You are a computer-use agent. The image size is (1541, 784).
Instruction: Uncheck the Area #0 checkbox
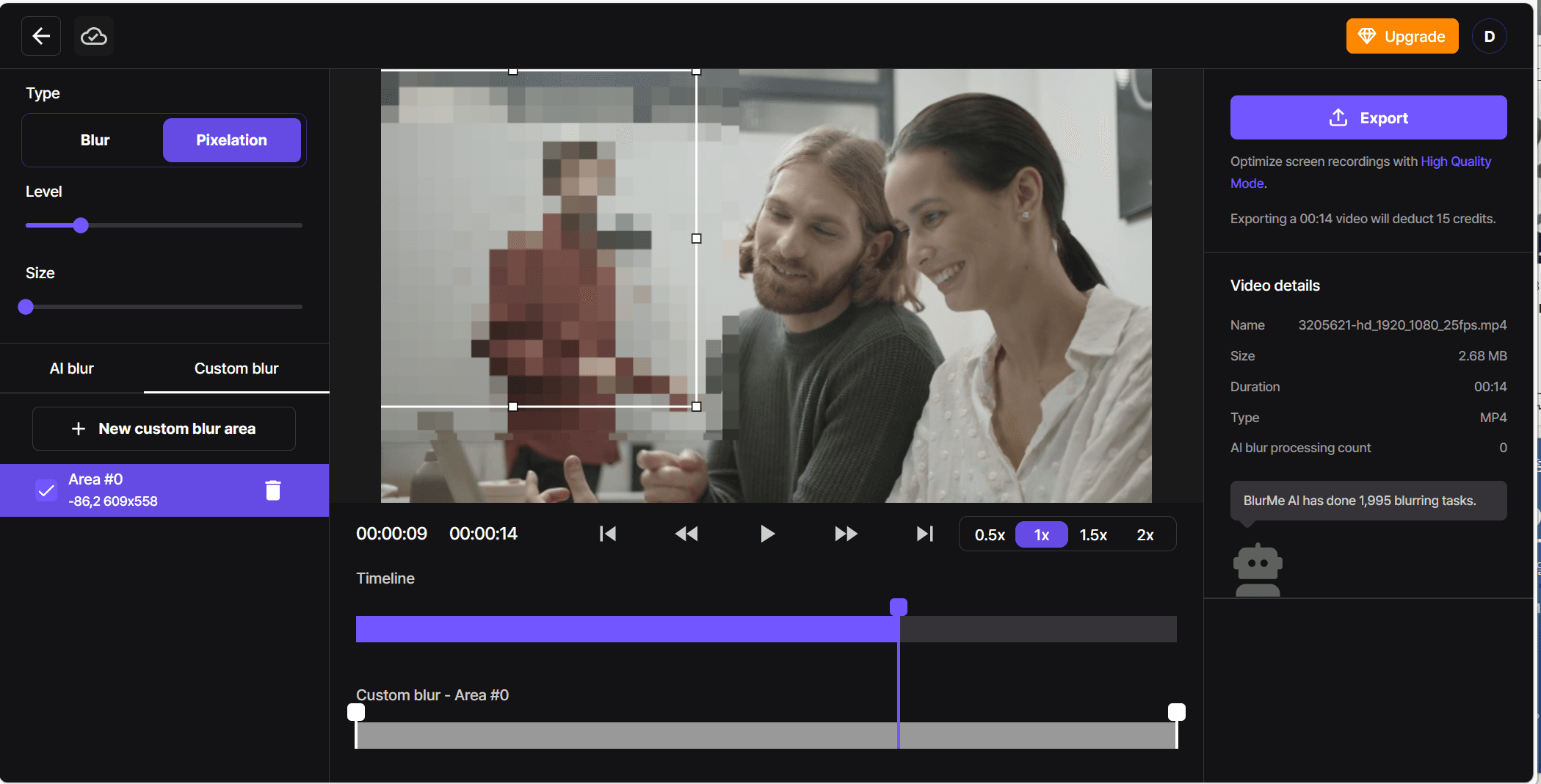[x=46, y=490]
